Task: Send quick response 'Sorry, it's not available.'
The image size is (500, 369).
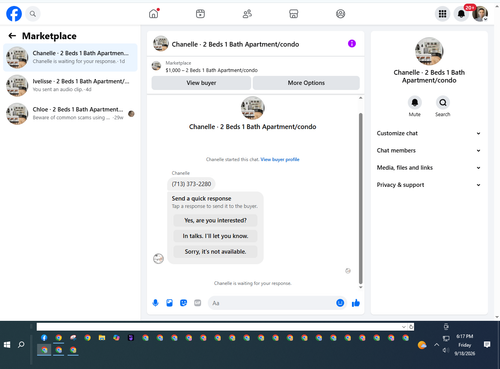Action: pos(215,251)
